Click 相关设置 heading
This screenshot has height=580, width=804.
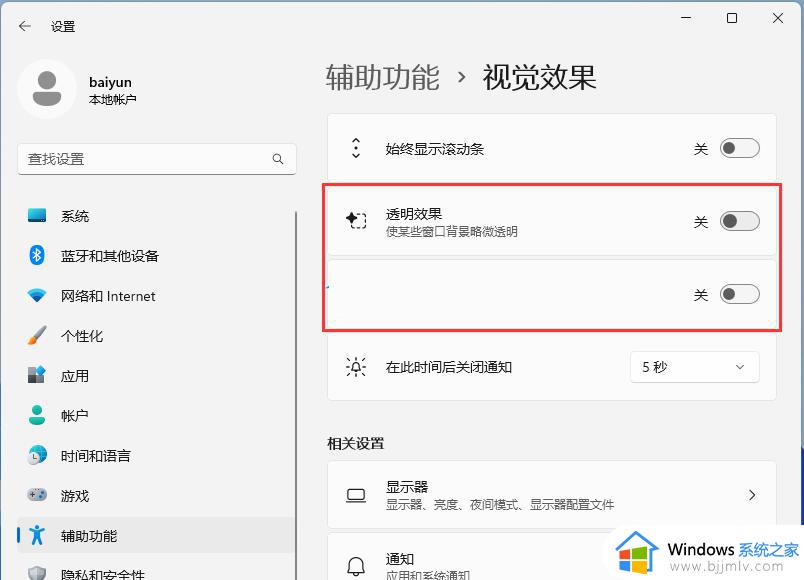pos(355,443)
